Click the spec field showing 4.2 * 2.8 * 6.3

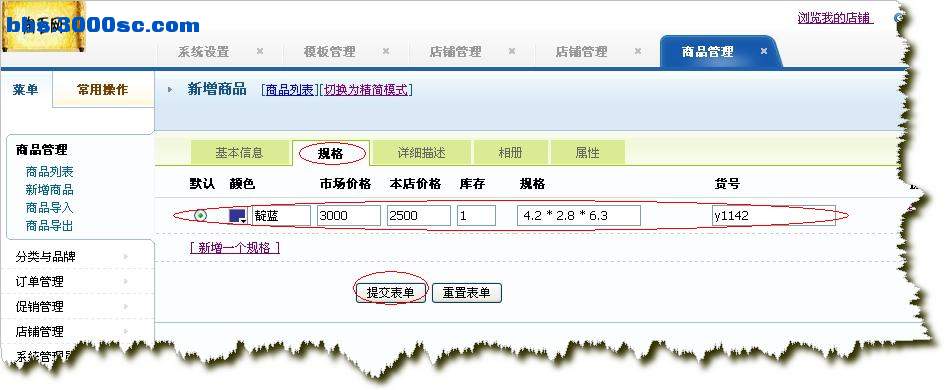click(579, 216)
